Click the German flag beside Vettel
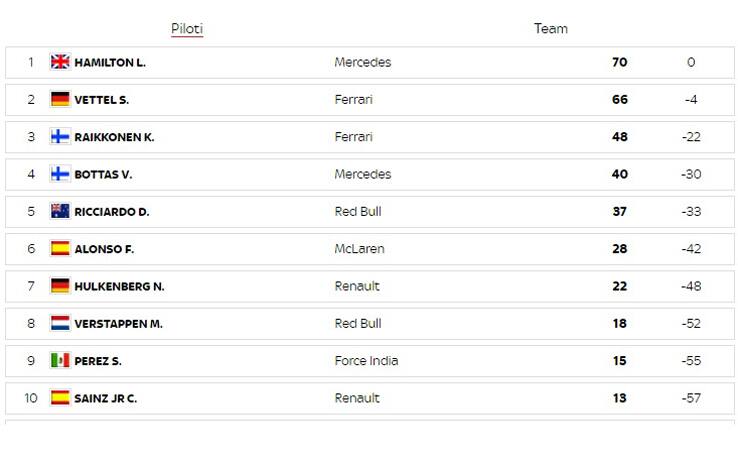Image resolution: width=738 pixels, height=462 pixels. 60,99
